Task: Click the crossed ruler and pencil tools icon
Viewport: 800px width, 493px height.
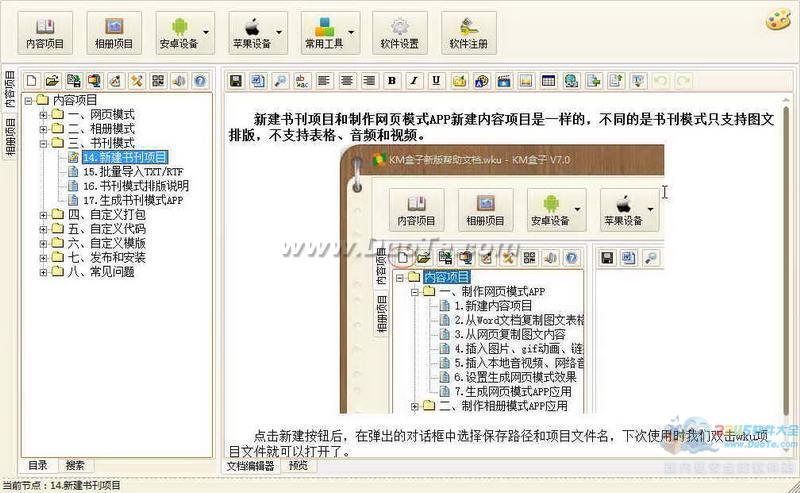Action: coord(137,81)
